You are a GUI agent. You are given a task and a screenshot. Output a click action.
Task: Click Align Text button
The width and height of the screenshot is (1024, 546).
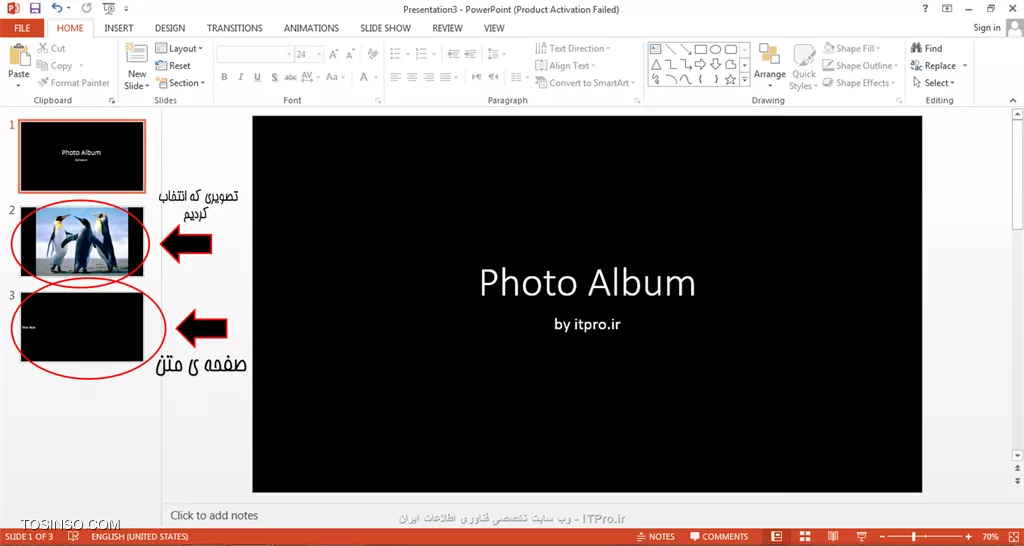tap(566, 65)
